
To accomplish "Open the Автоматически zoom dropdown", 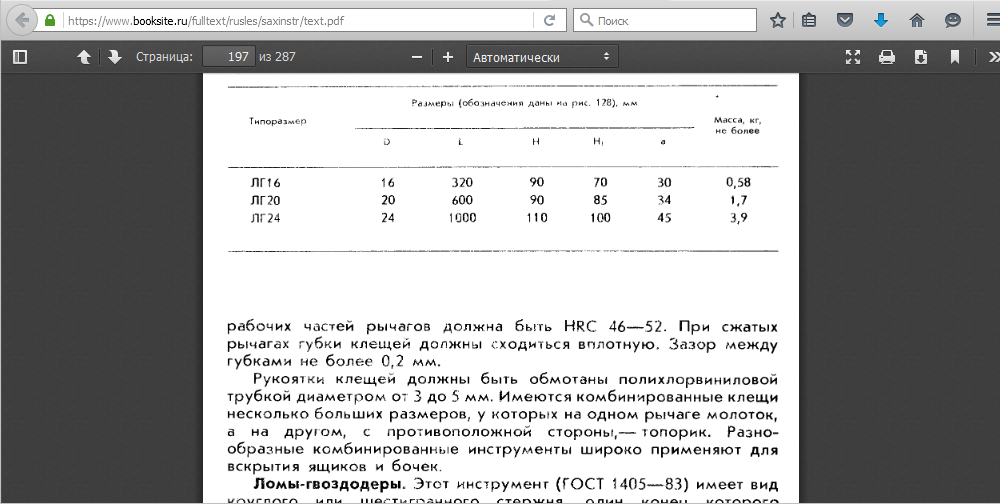I will coord(542,57).
